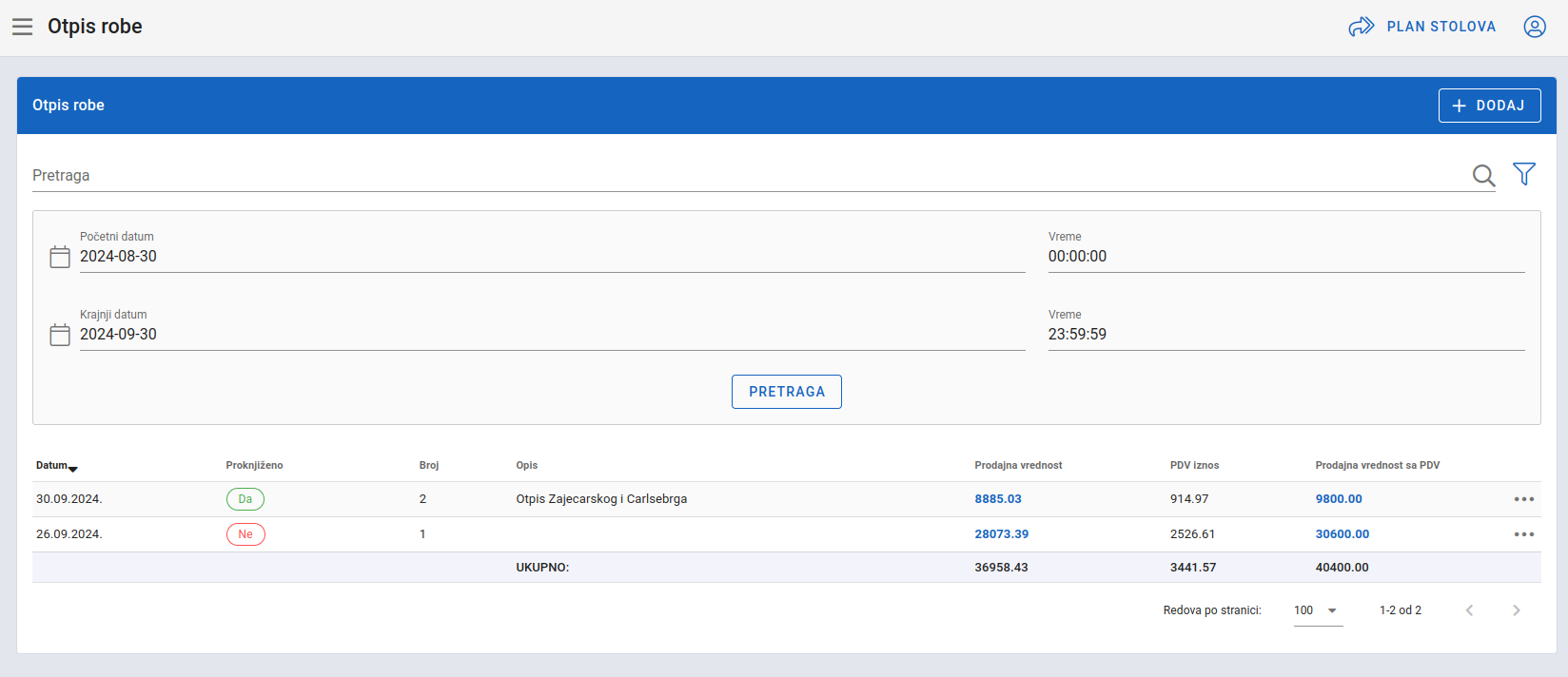Click pagination text 1-2 od 2
Viewport: 1568px width, 677px height.
(1401, 610)
